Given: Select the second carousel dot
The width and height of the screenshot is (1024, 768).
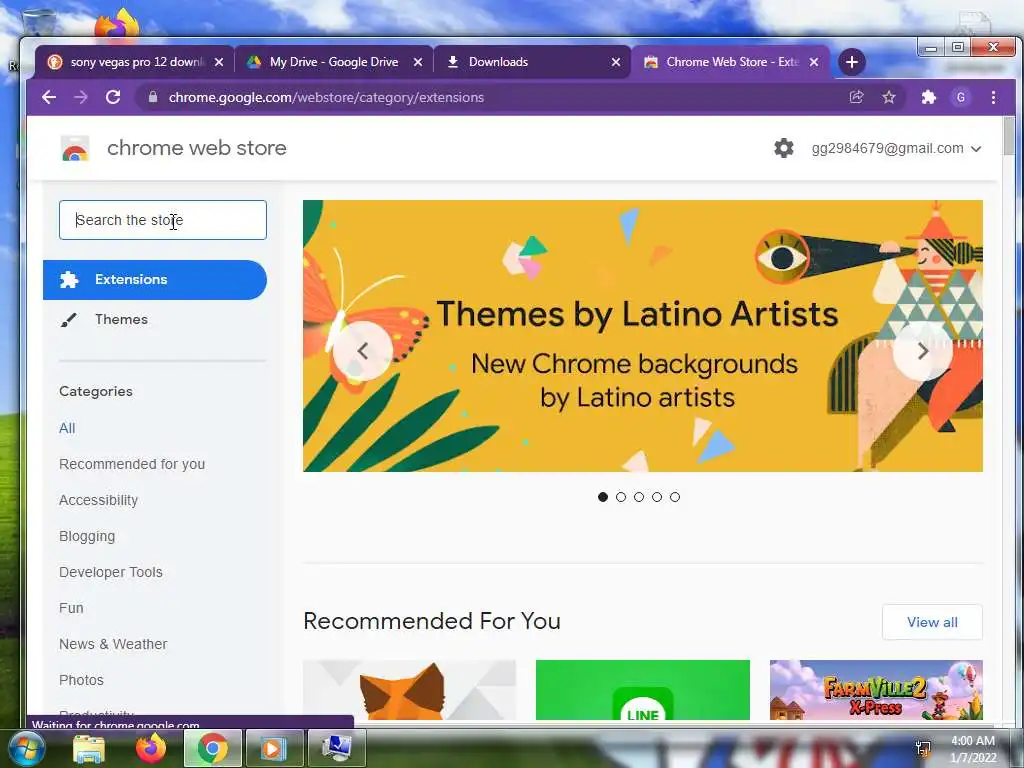Looking at the screenshot, I should [x=621, y=497].
